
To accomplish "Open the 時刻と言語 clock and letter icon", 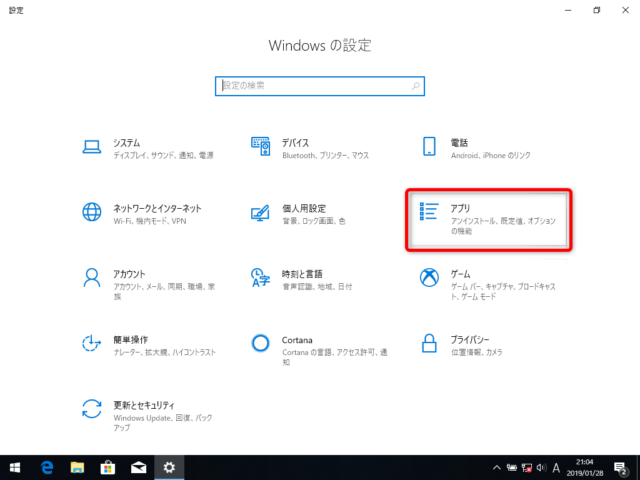I will pos(260,278).
